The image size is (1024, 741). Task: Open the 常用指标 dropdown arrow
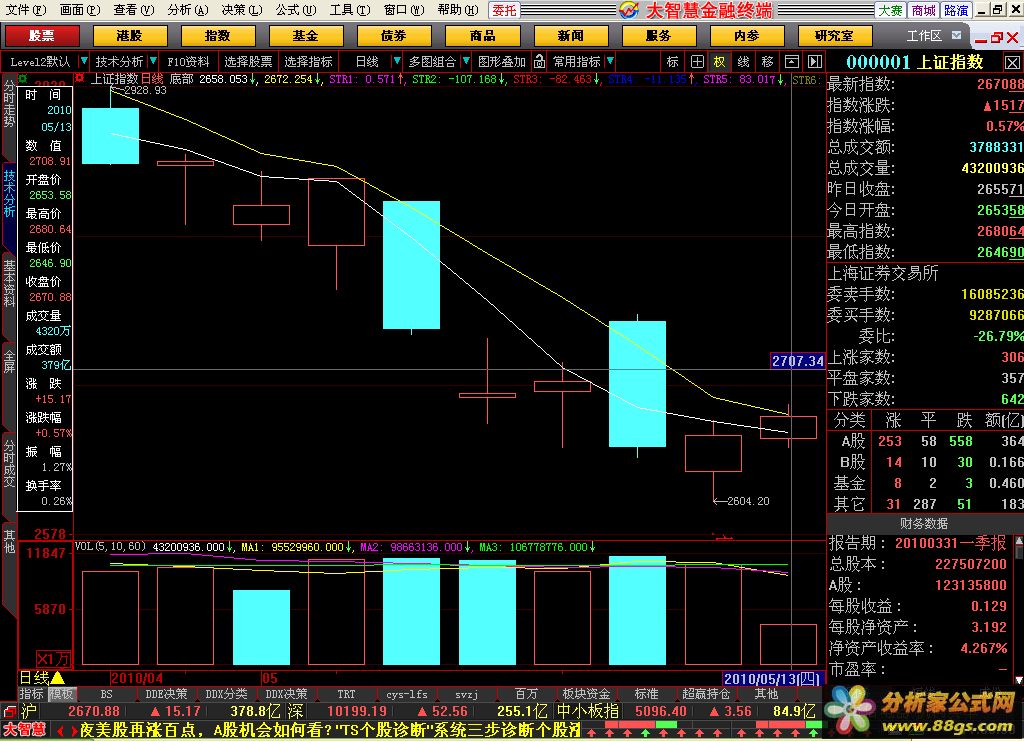coord(610,61)
